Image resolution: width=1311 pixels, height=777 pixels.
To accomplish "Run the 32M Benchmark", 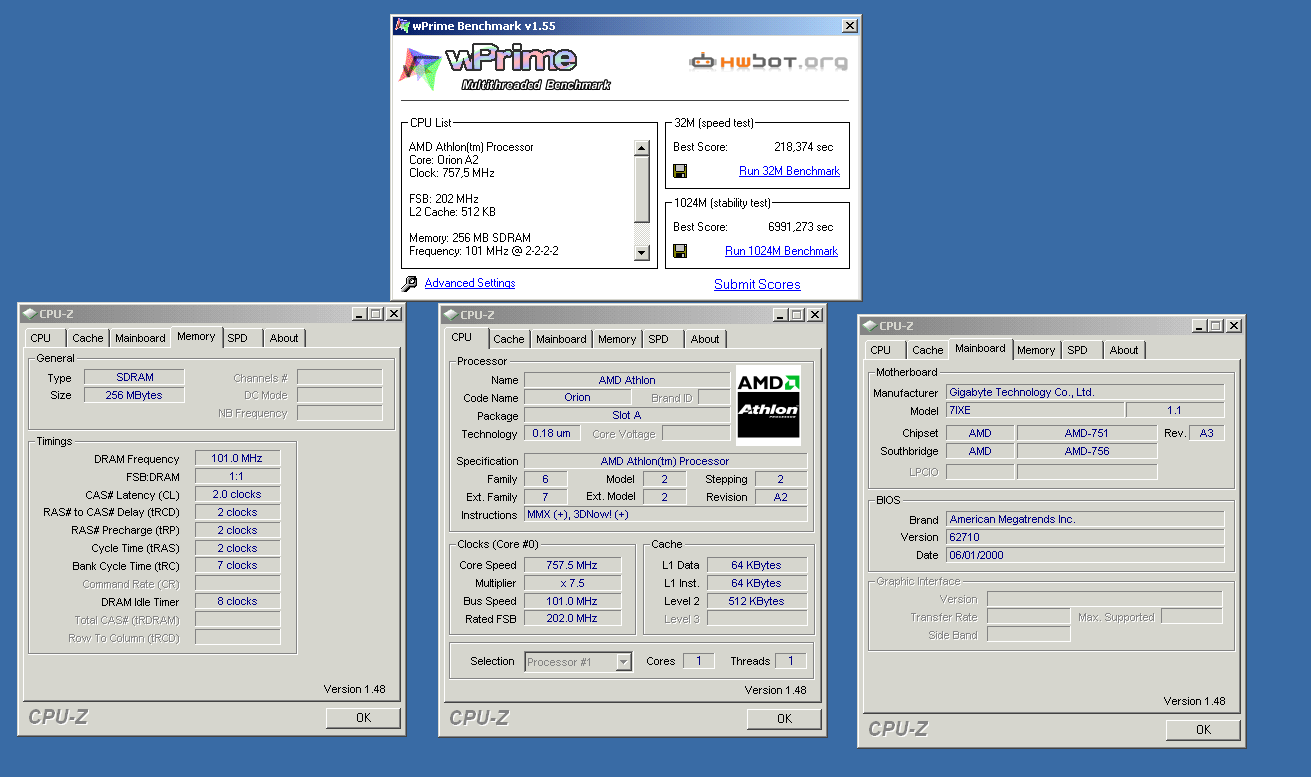I will 789,171.
